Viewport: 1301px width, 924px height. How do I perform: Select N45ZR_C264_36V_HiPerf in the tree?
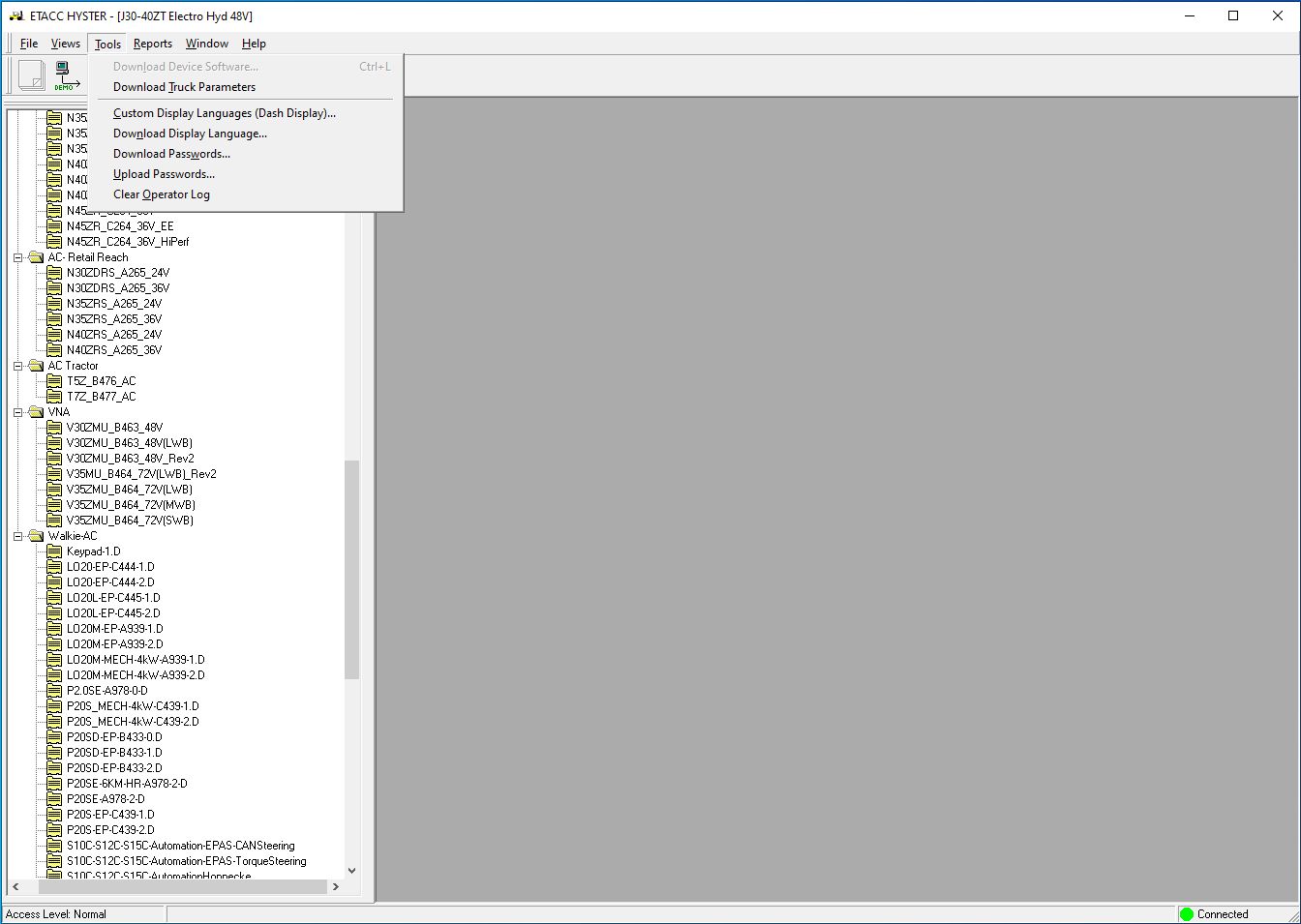pos(128,242)
